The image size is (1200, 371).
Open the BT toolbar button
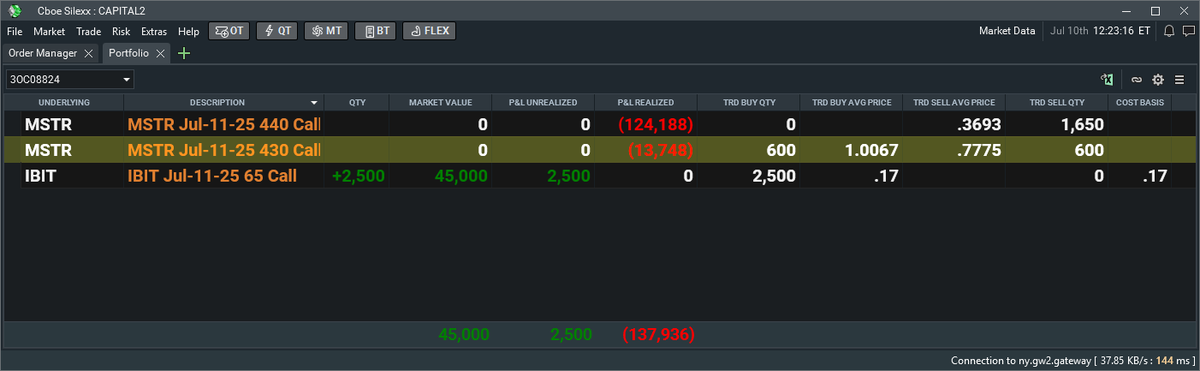[x=374, y=31]
